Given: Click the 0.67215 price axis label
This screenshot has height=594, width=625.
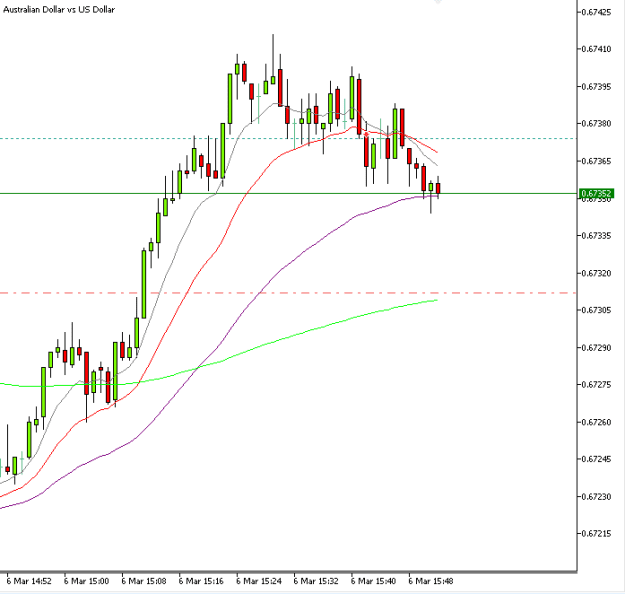Looking at the screenshot, I should click(596, 534).
